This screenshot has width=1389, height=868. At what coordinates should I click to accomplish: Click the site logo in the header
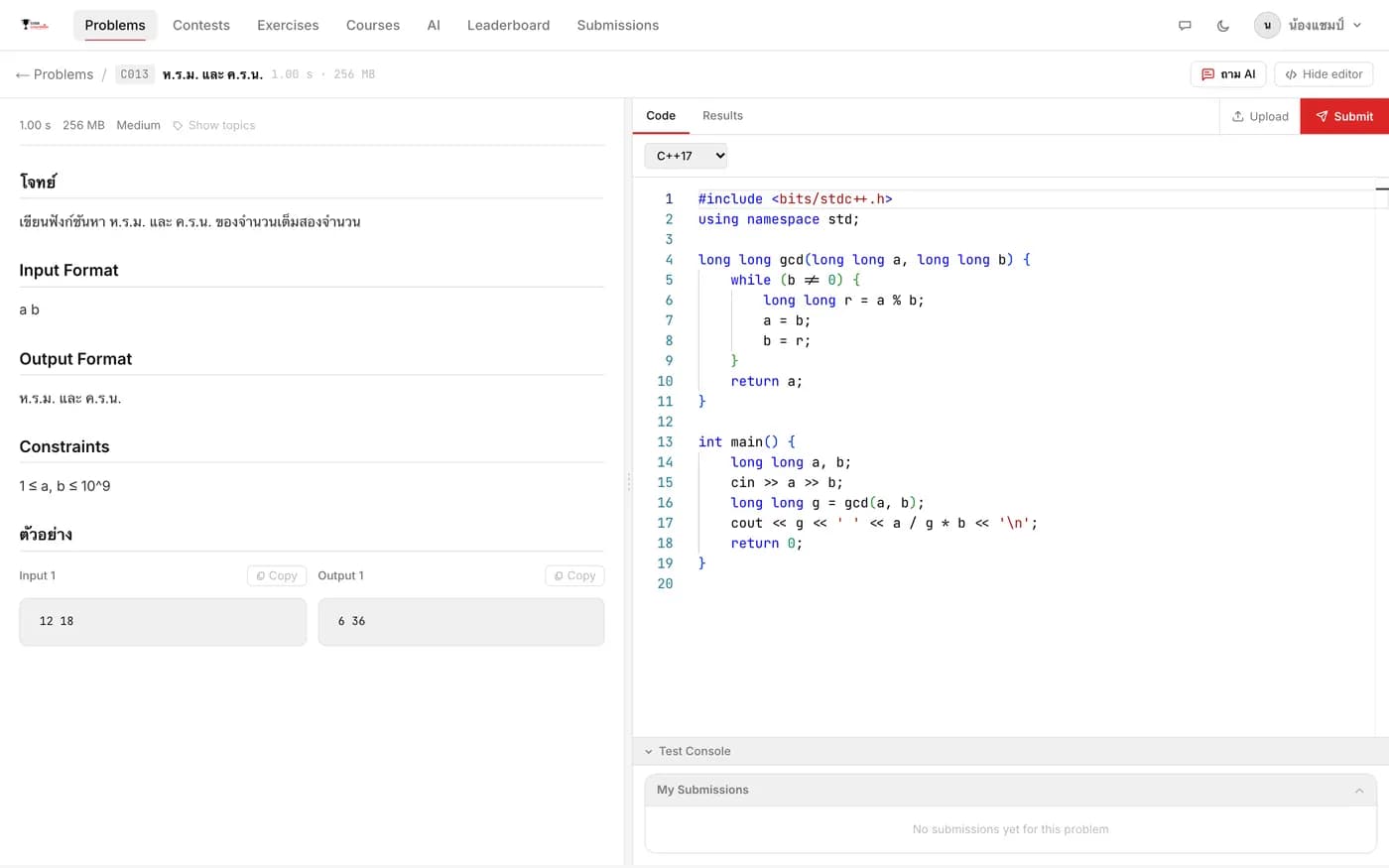pos(35,25)
